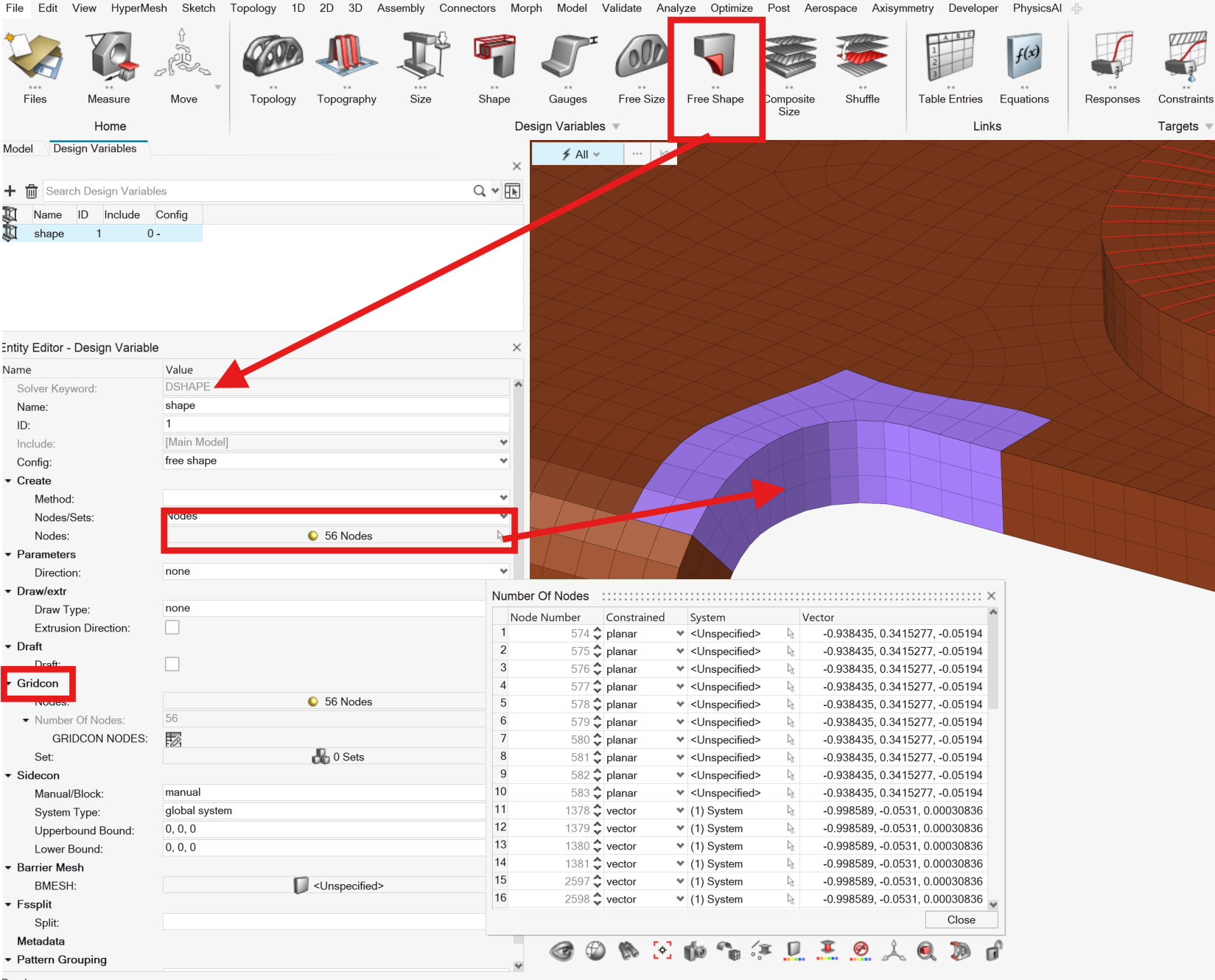Close the Entity Editor panel

tap(517, 347)
